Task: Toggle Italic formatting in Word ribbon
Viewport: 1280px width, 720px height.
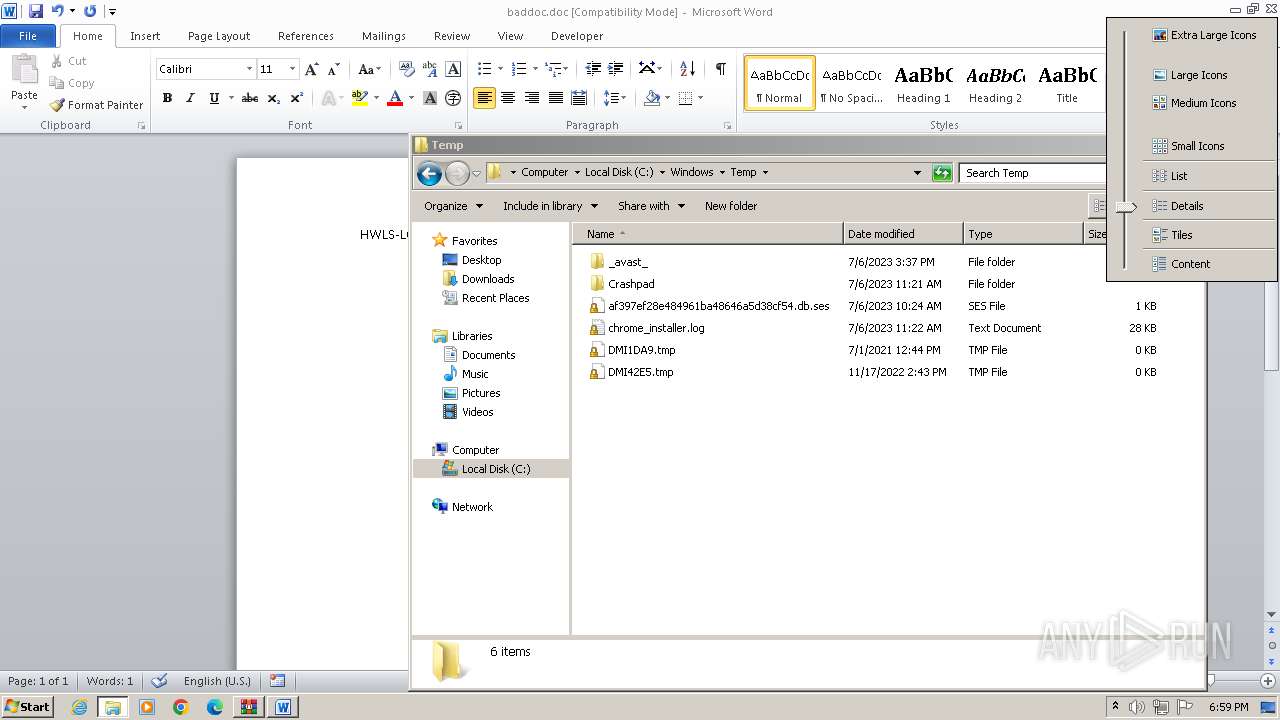Action: coord(190,98)
